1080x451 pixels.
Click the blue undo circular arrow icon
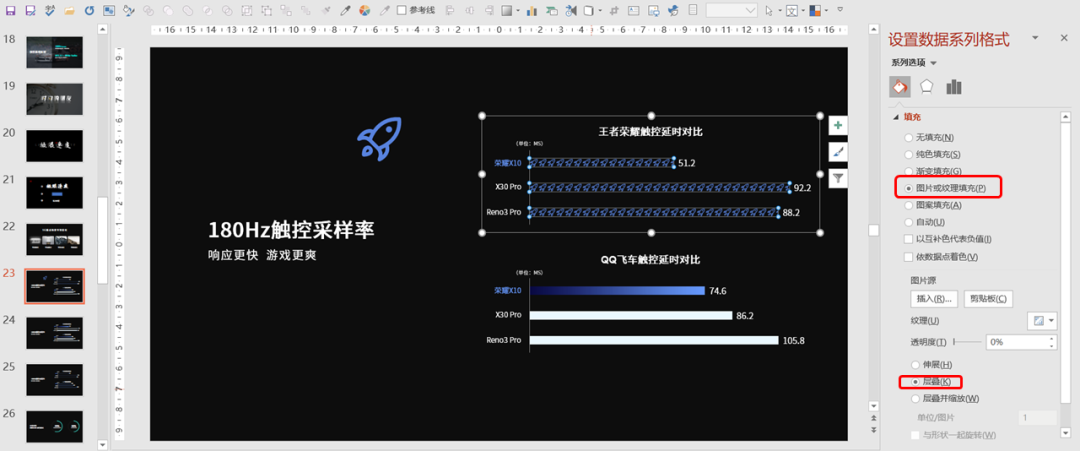click(x=89, y=10)
